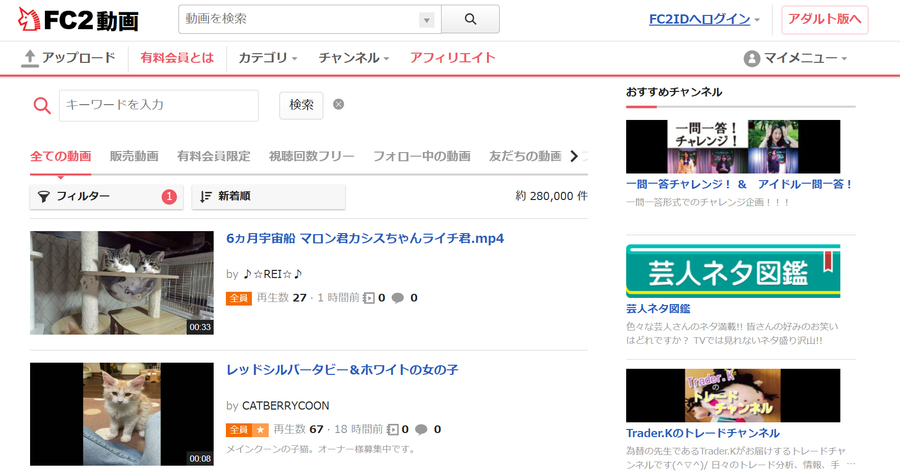Screen dimensions: 900x476
Task: Open the kitten video thumbnail 00:08
Action: coord(122,414)
